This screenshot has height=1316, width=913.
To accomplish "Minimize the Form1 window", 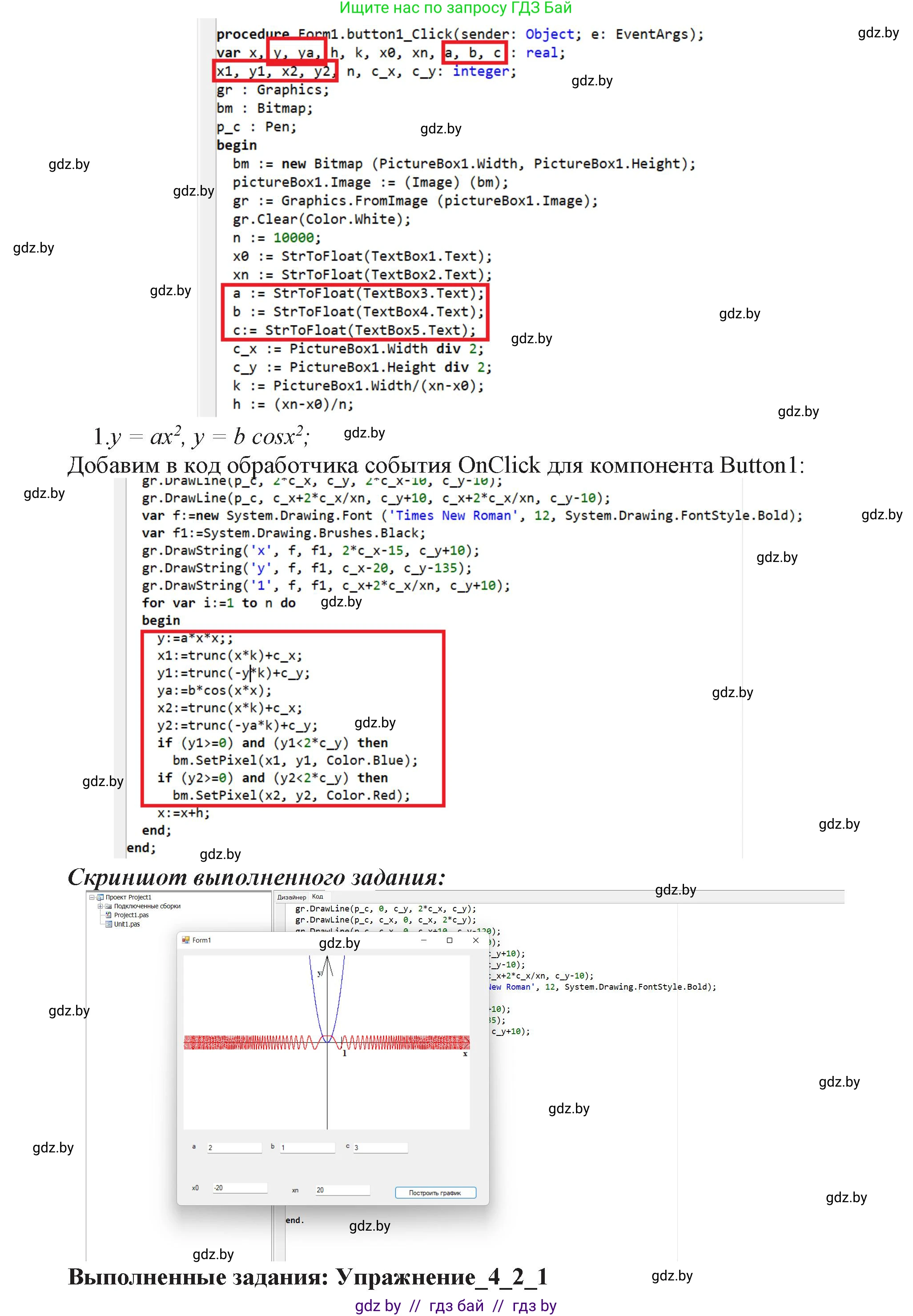I will [424, 940].
